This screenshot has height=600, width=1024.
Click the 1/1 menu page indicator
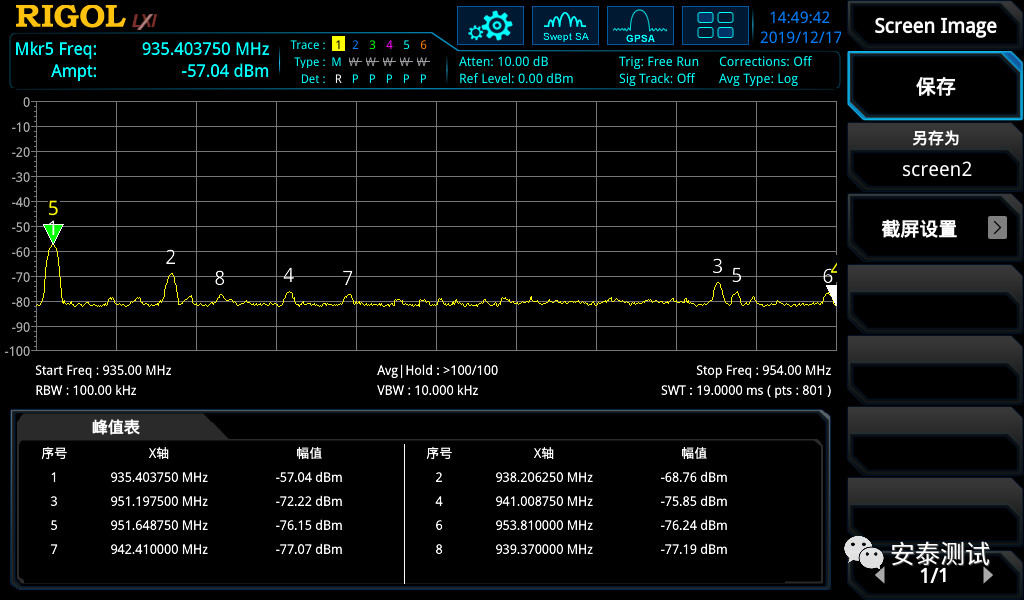[933, 575]
